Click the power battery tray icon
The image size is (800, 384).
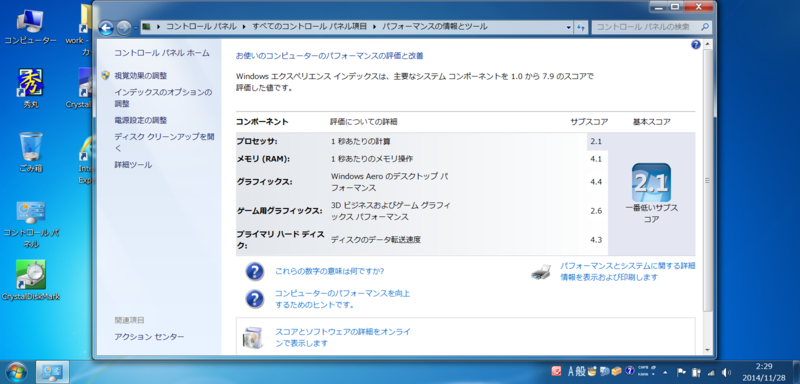pyautogui.click(x=696, y=372)
